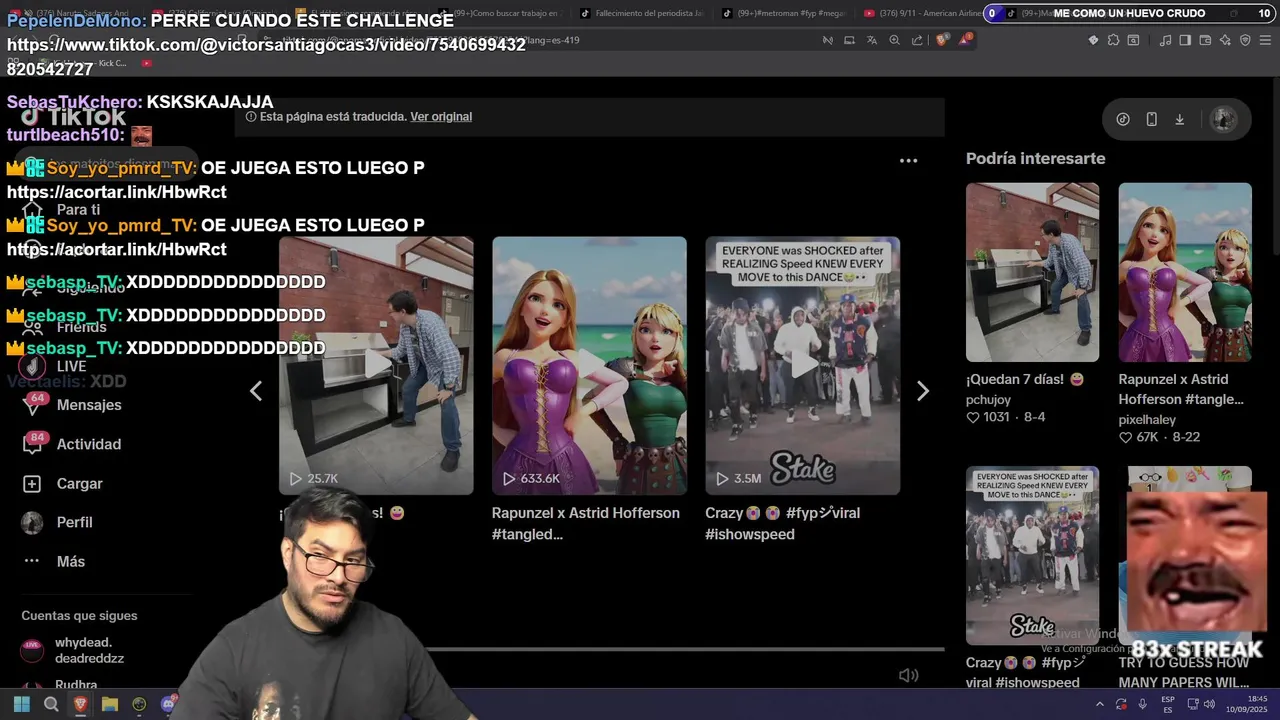Open ¡Quedan 7 días! recommended thumbnail

point(1032,272)
